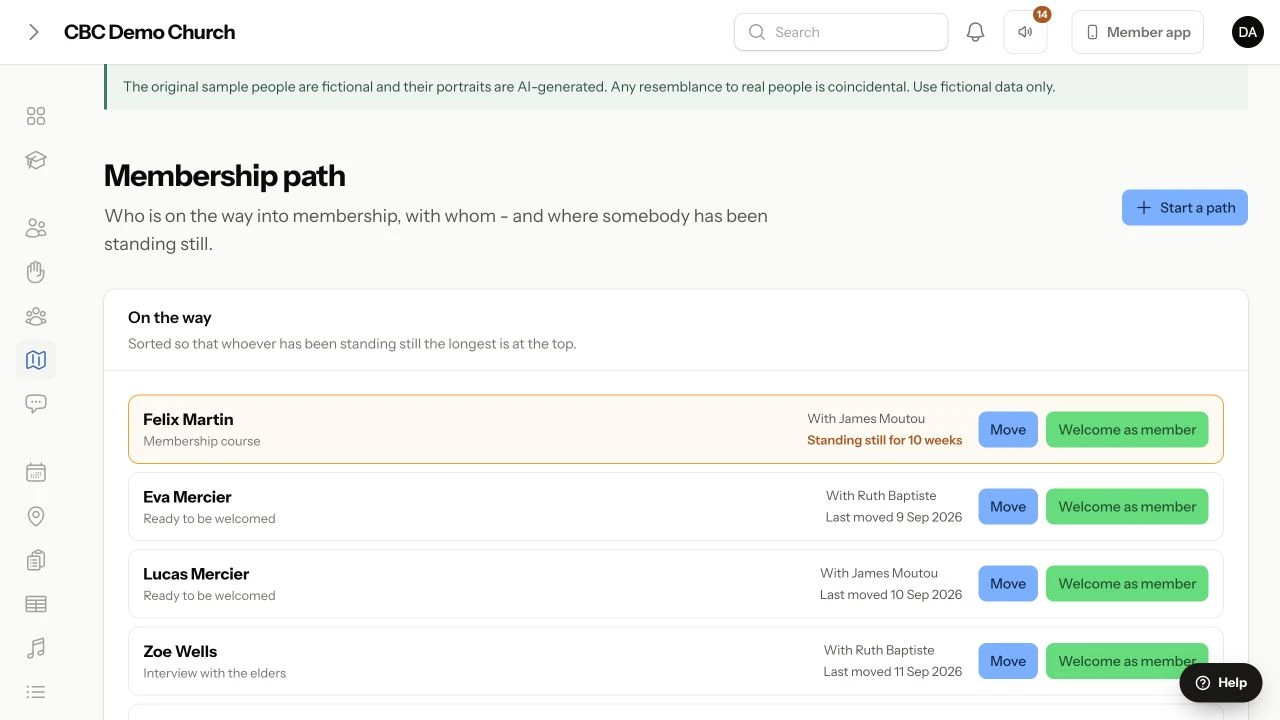Open the Member app button

(1137, 32)
